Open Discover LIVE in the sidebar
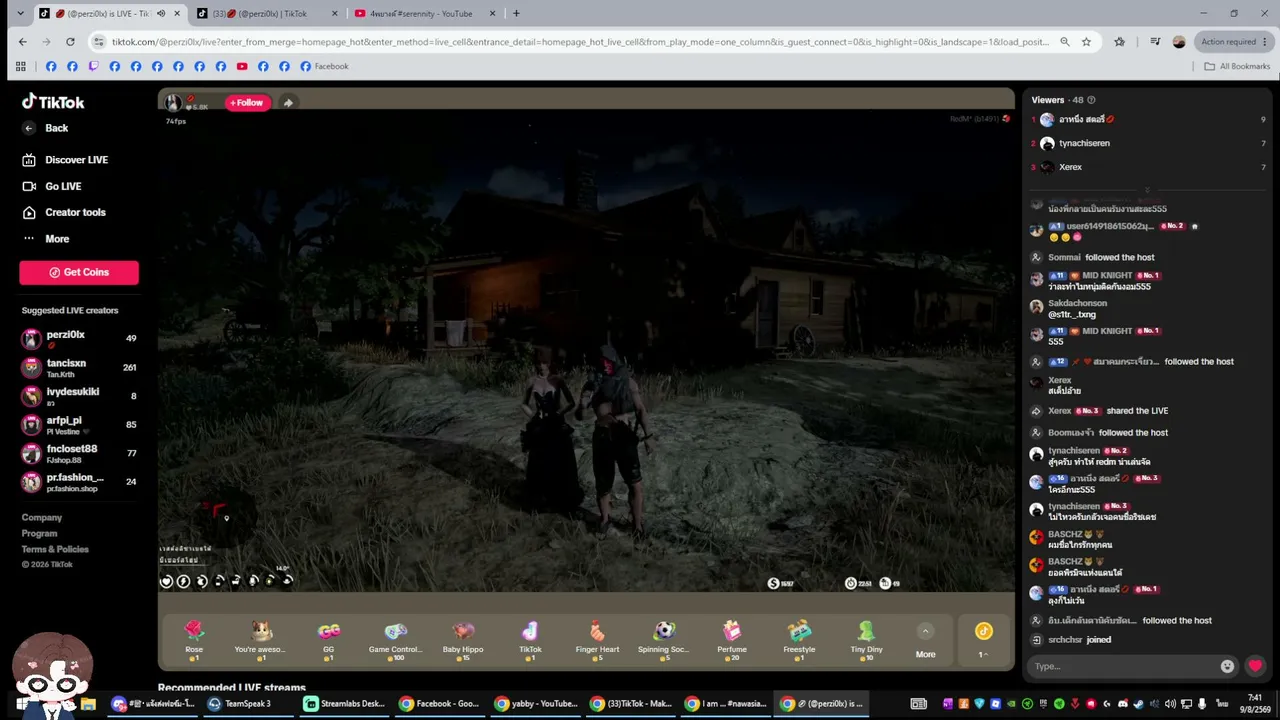Image resolution: width=1280 pixels, height=720 pixels. pos(65,160)
